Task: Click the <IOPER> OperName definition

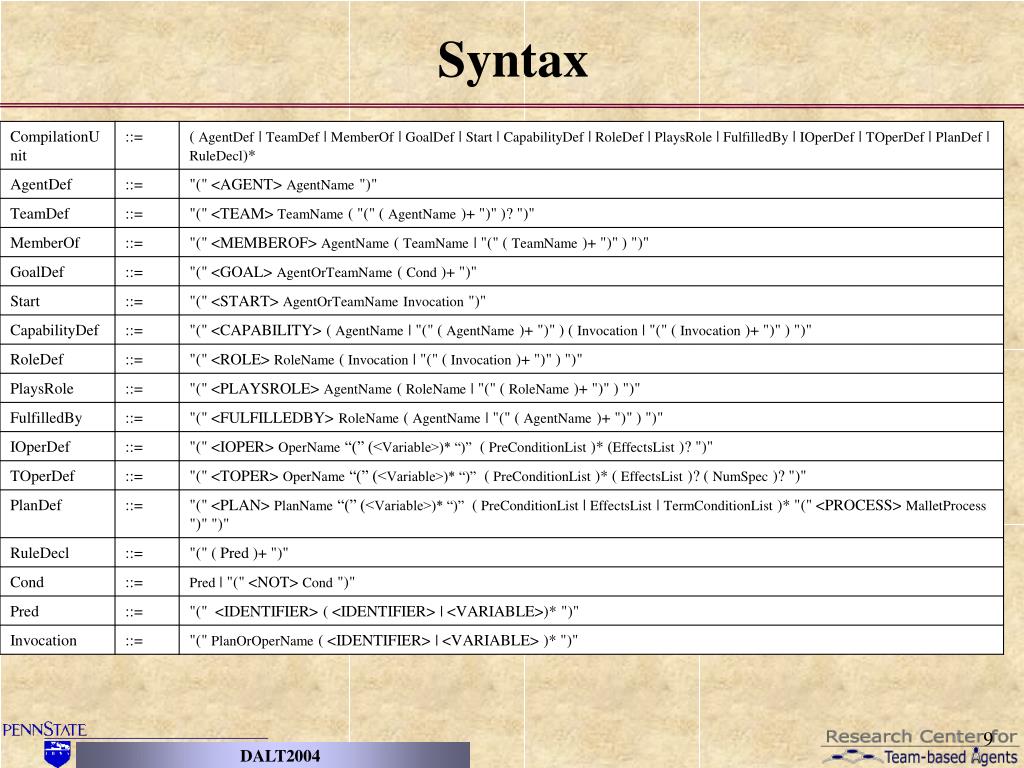Action: click(x=451, y=447)
